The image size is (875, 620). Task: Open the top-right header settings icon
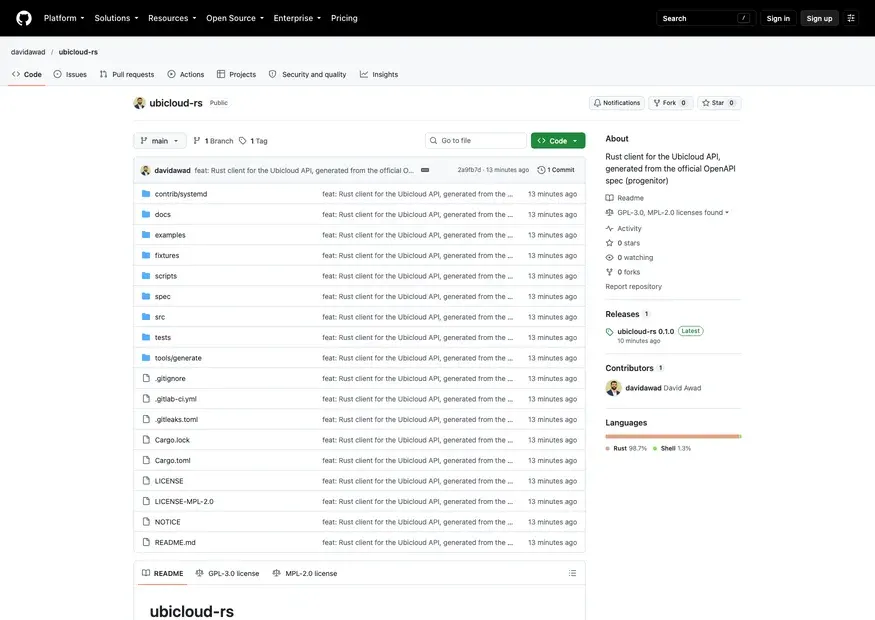pos(850,18)
